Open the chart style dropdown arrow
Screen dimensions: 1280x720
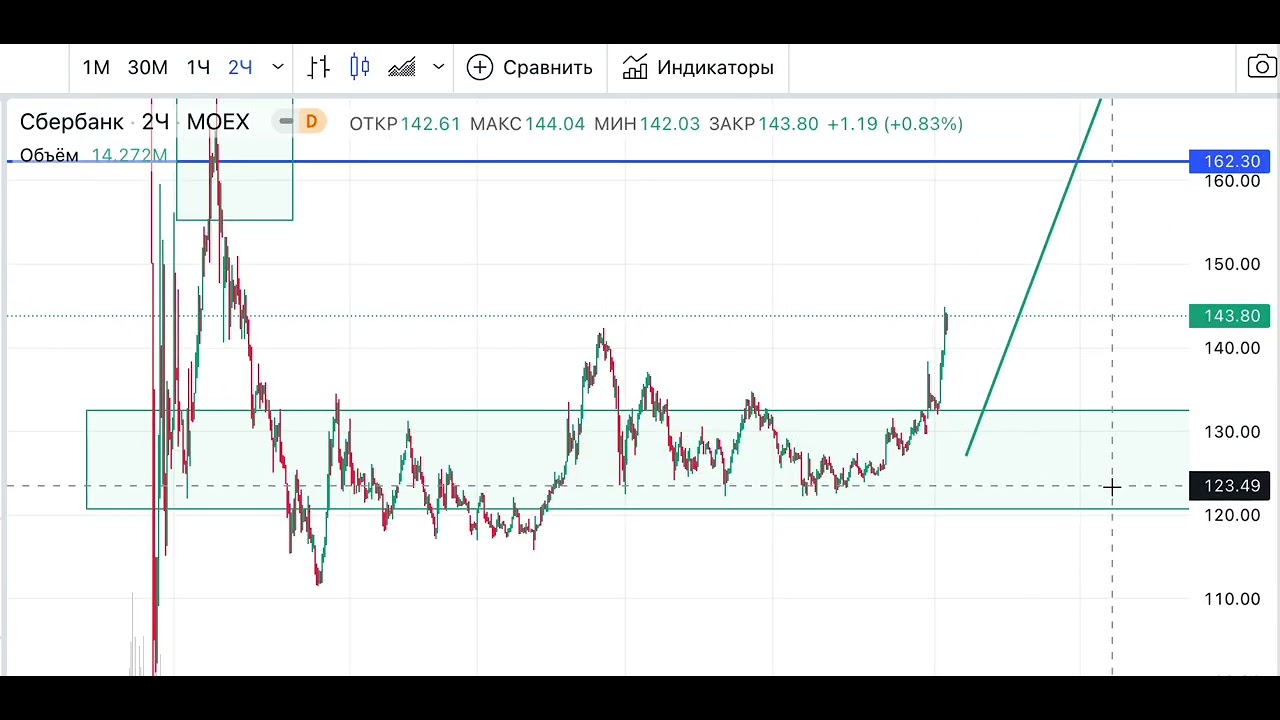click(438, 67)
